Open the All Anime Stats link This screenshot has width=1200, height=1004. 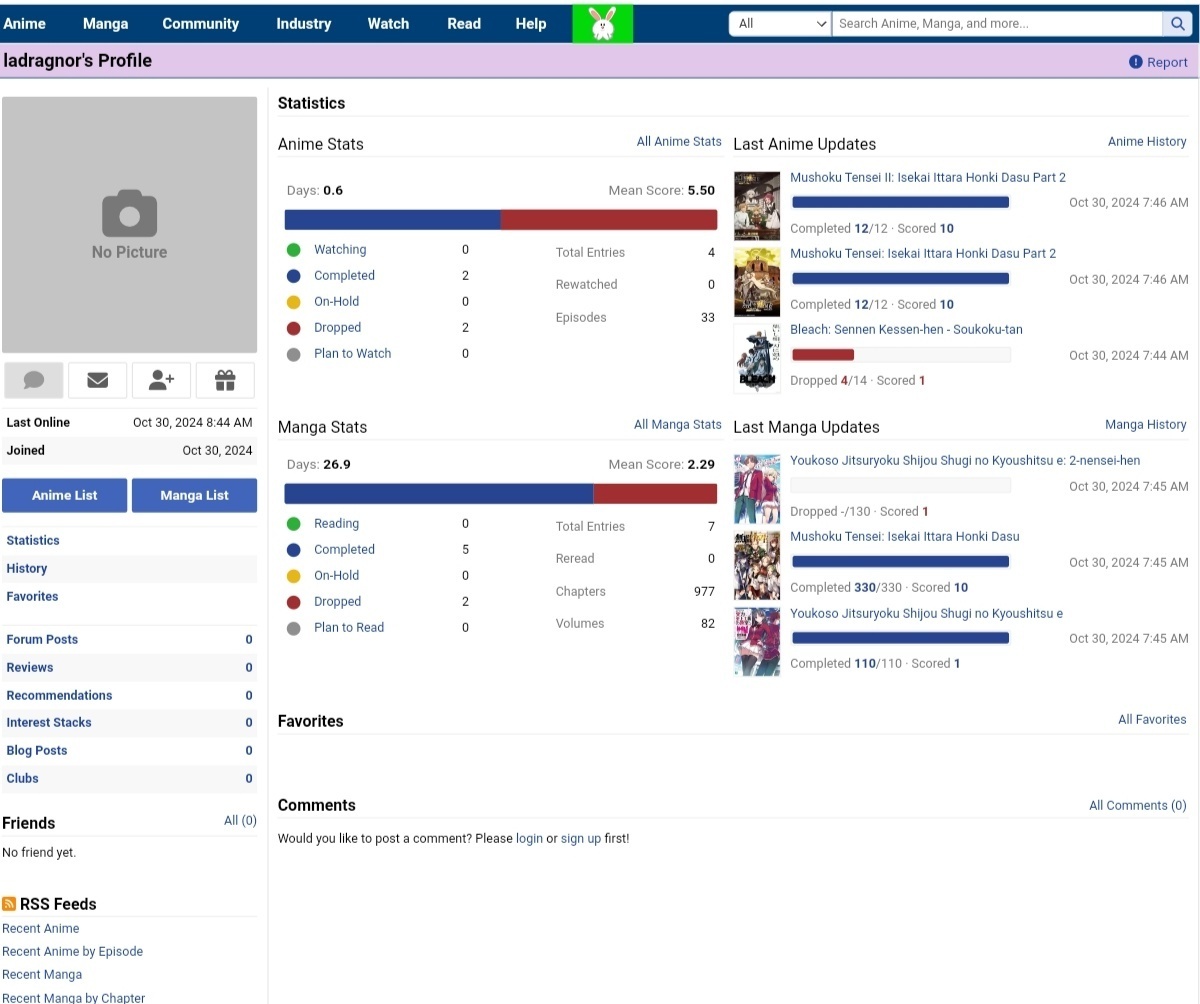pyautogui.click(x=679, y=142)
